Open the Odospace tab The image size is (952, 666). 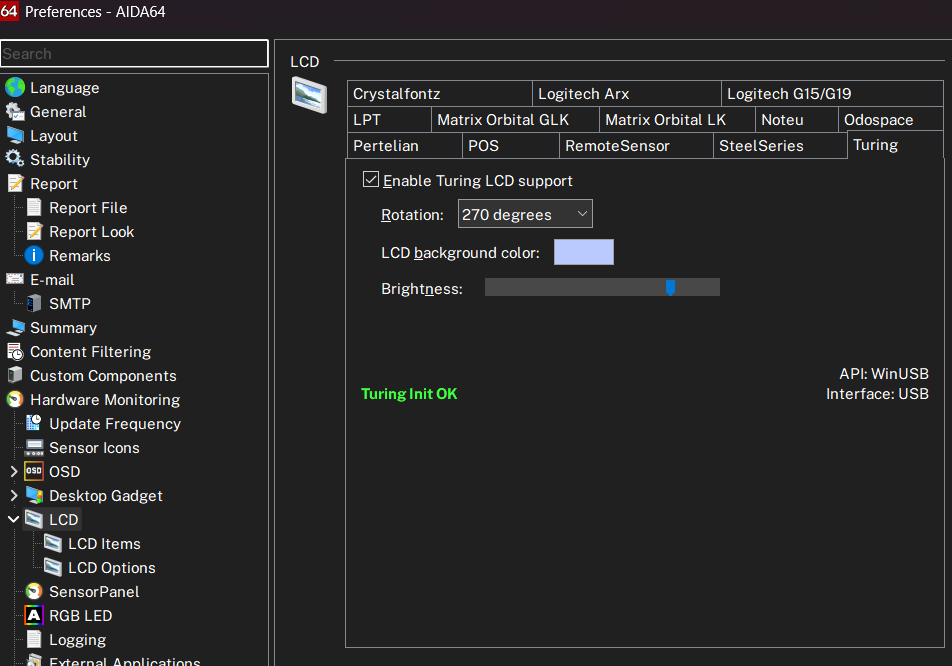(x=891, y=120)
